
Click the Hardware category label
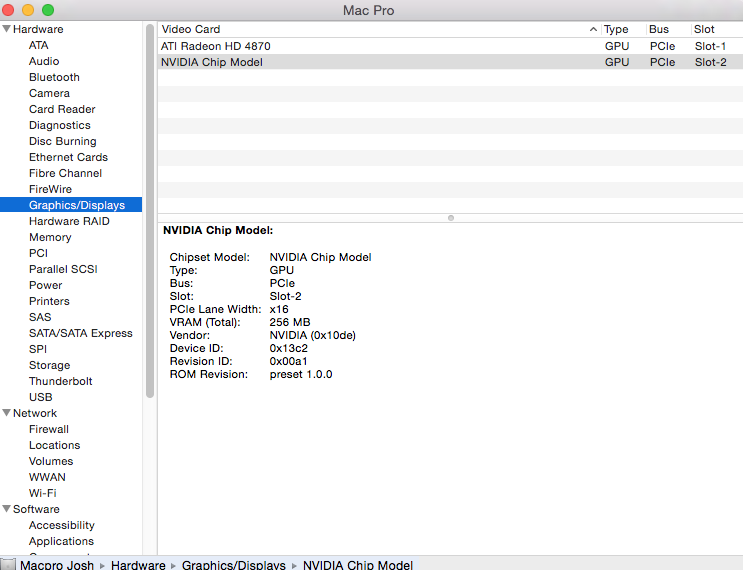click(38, 29)
